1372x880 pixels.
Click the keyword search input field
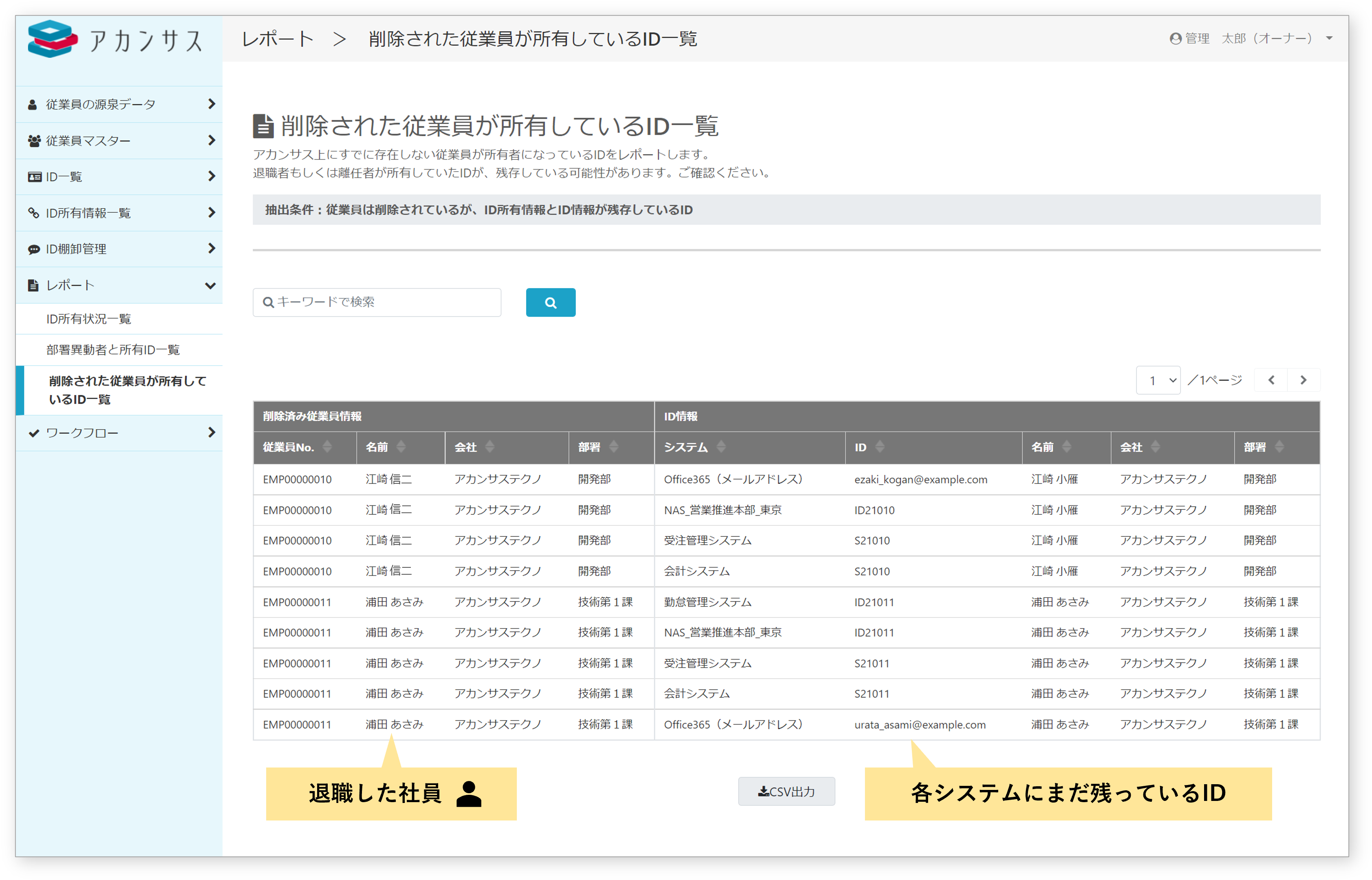point(377,302)
